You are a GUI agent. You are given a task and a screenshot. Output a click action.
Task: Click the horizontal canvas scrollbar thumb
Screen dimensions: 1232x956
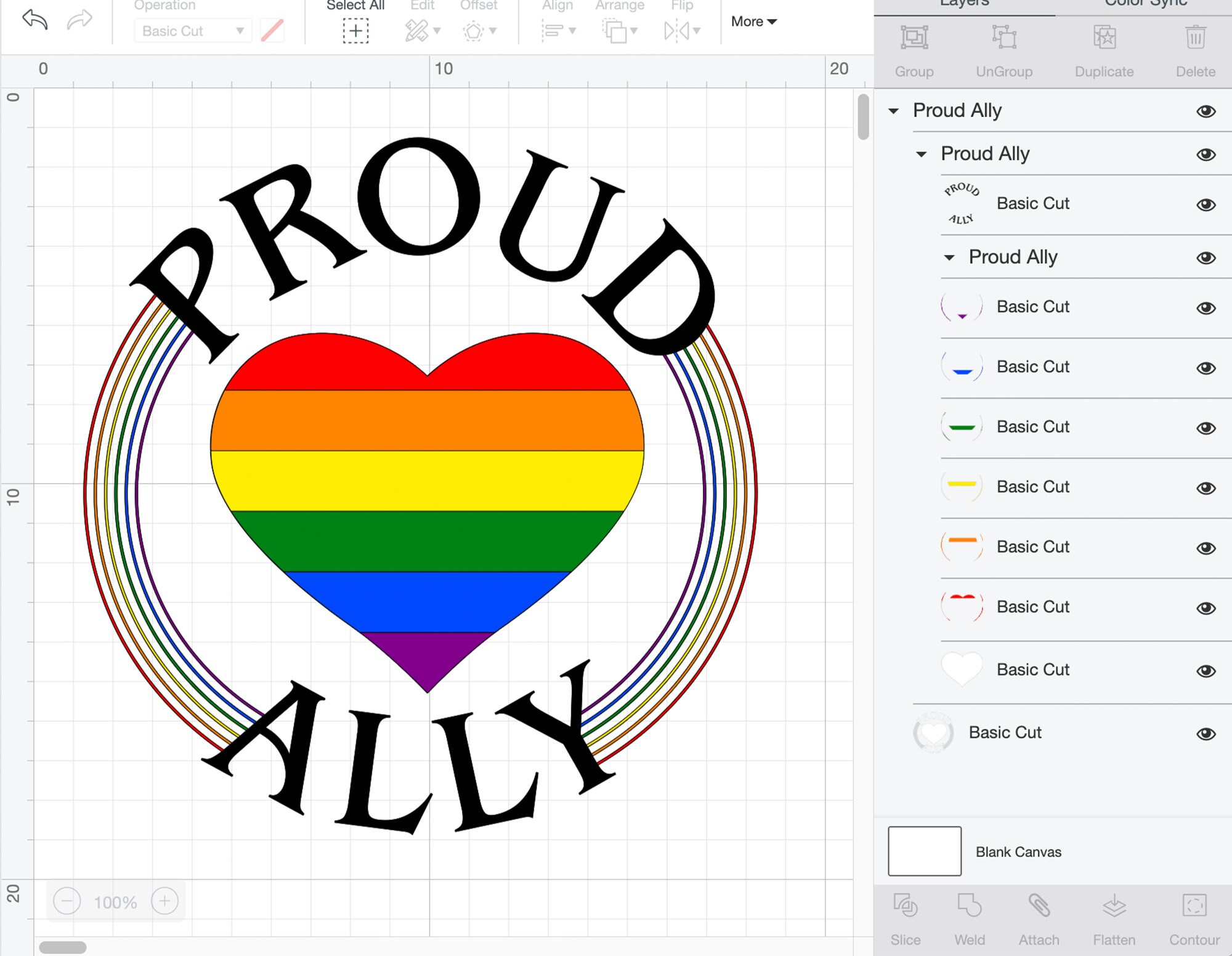point(63,947)
